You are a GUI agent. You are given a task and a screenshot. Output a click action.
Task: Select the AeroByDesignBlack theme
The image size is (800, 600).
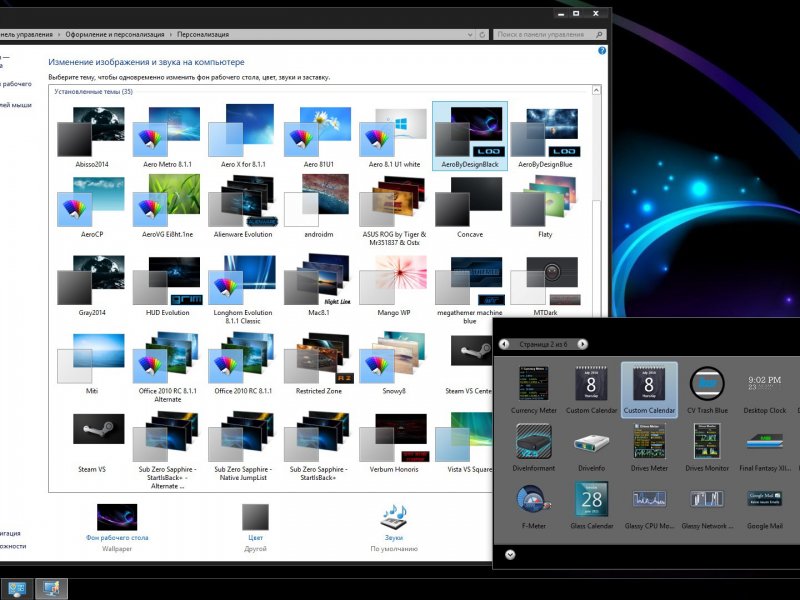click(x=470, y=136)
